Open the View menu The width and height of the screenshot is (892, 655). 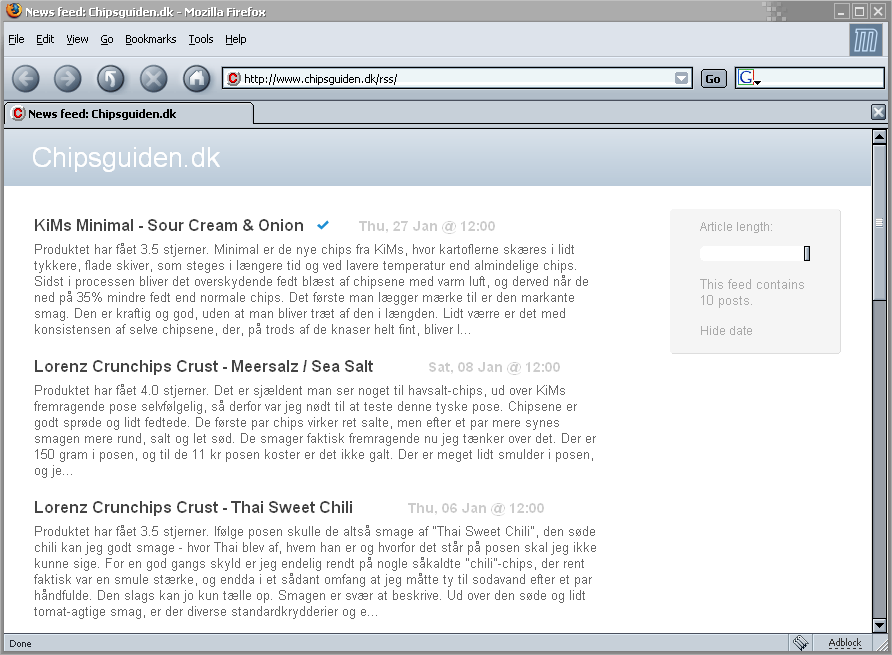pyautogui.click(x=77, y=39)
